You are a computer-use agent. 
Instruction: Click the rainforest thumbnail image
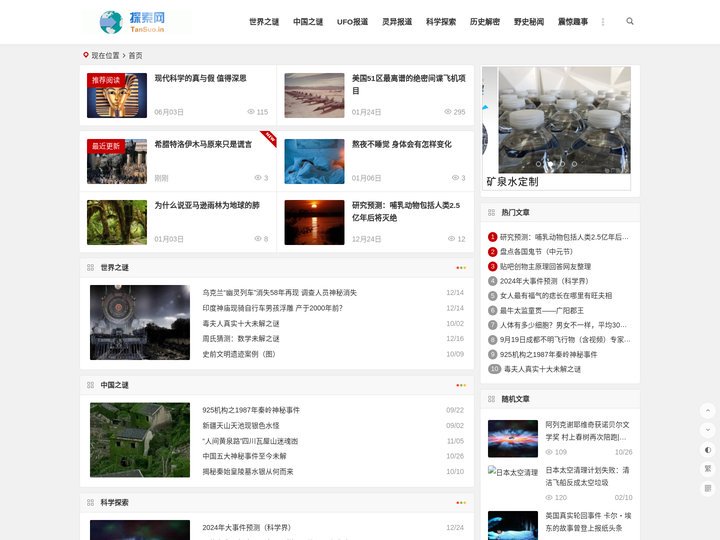point(117,222)
